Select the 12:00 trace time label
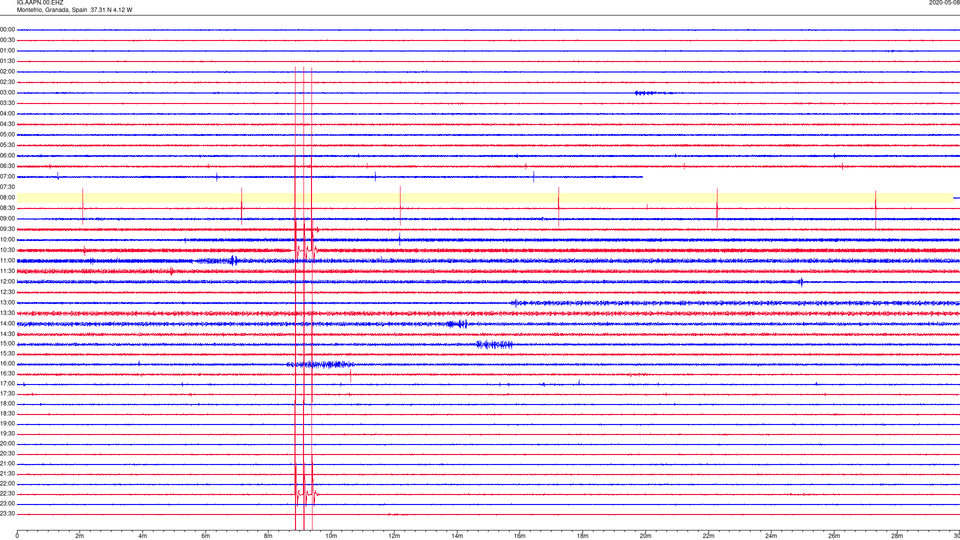Viewport: 960px width, 540px height. tap(7, 282)
